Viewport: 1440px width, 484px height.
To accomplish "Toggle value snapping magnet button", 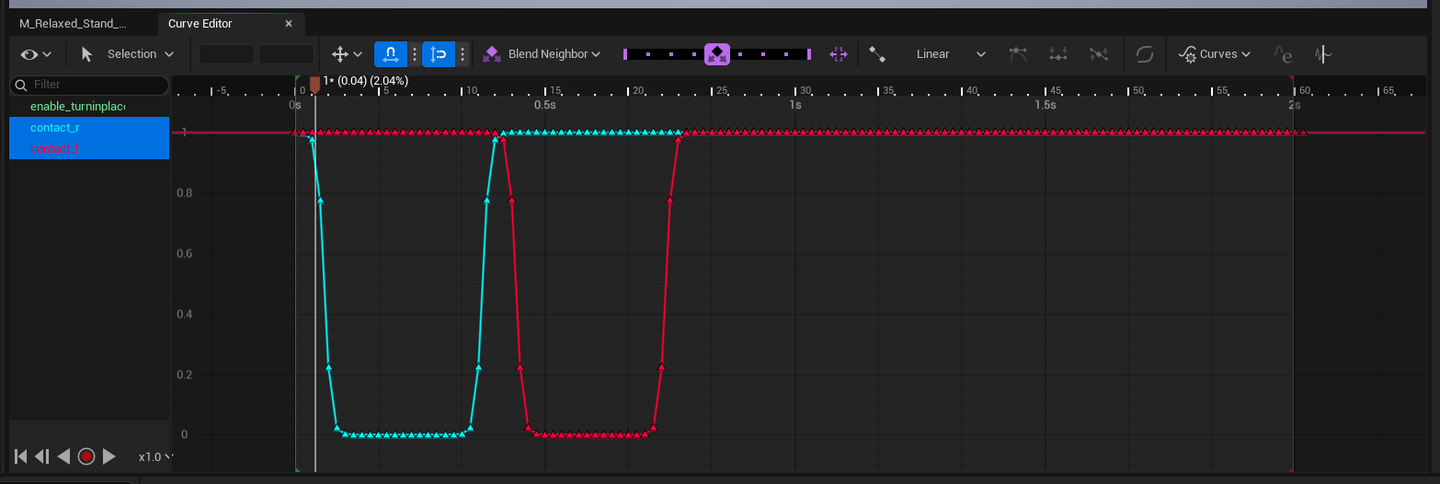I will pos(439,54).
